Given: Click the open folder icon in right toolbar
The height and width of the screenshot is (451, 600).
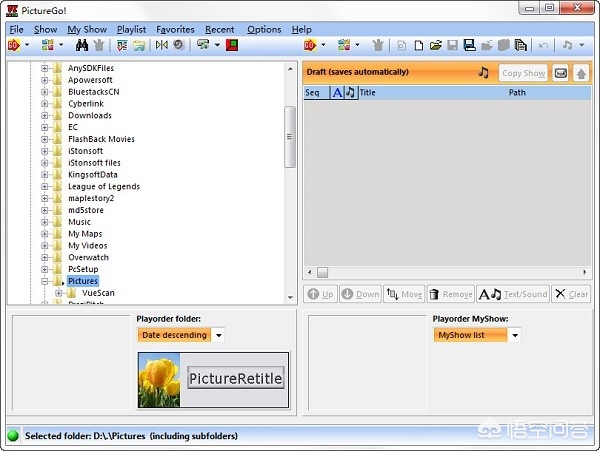Looking at the screenshot, I should [435, 45].
